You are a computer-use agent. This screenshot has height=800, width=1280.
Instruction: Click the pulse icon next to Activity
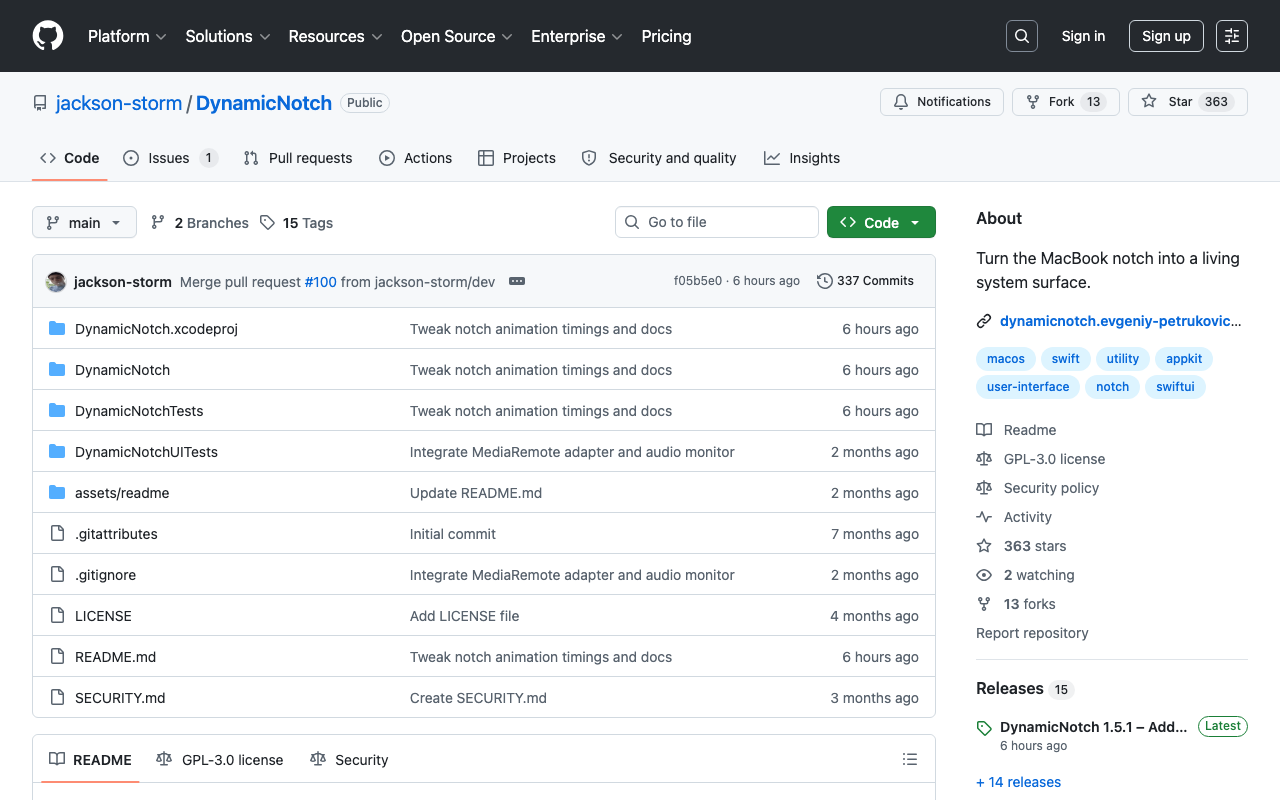click(x=984, y=517)
